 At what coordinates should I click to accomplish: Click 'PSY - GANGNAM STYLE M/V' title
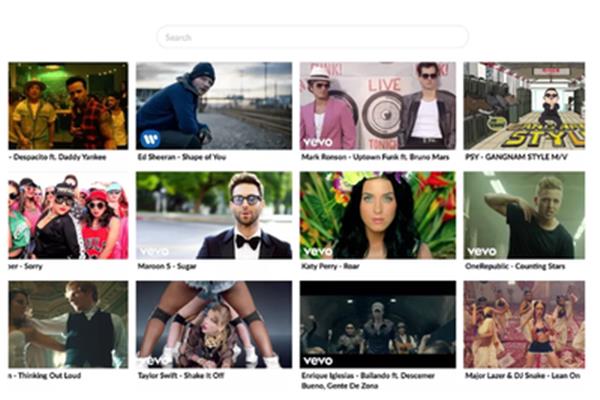tap(516, 157)
